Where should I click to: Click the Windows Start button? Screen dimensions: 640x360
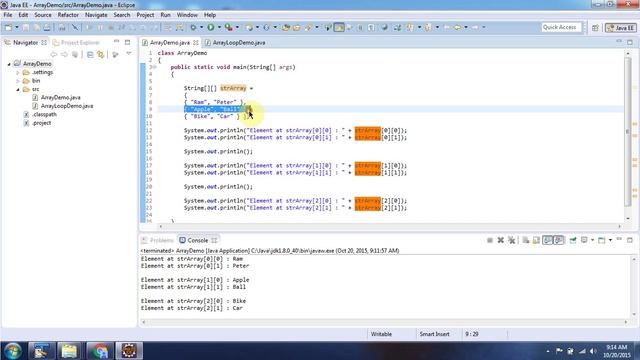click(12, 351)
